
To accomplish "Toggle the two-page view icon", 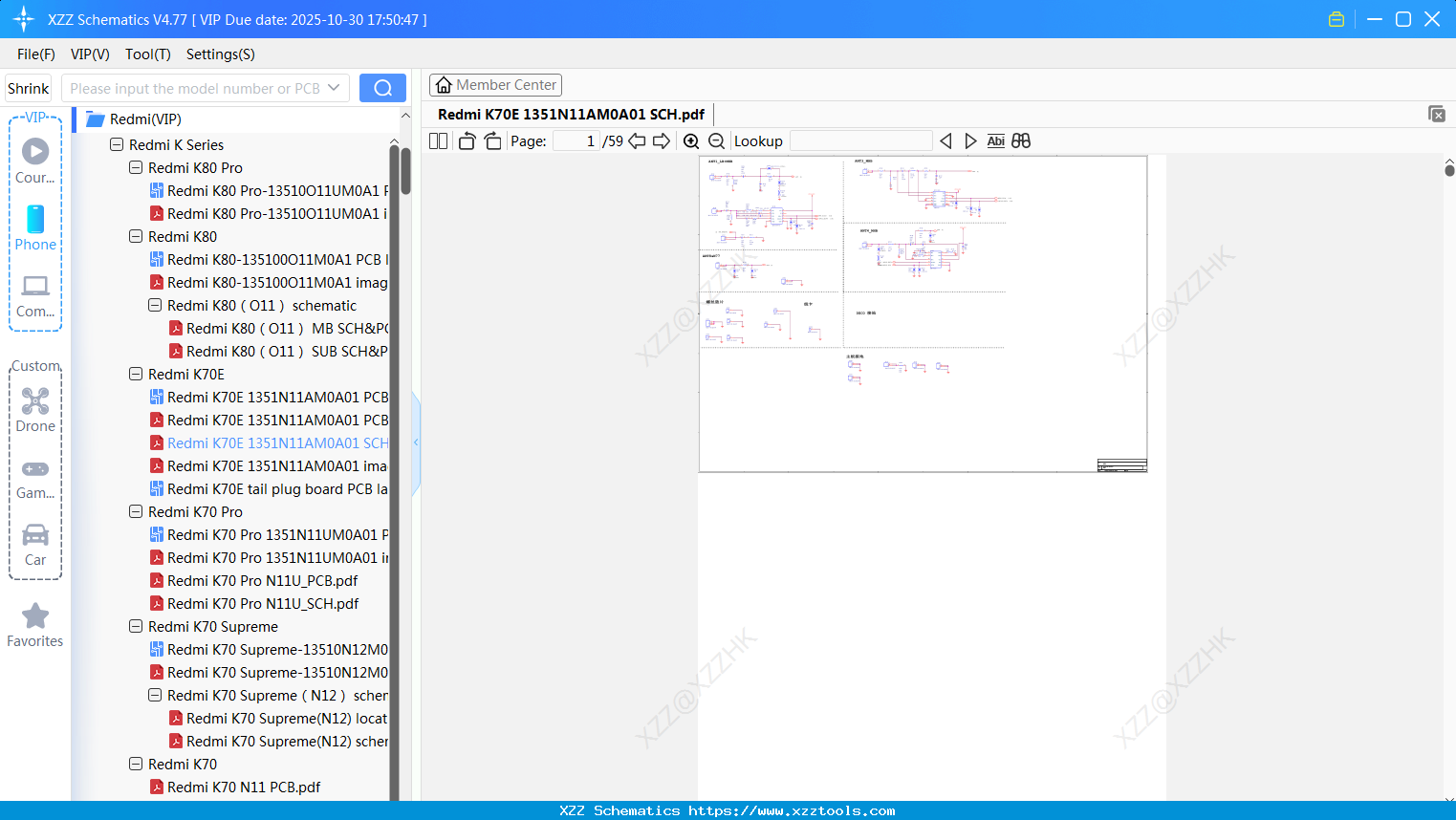I will [x=438, y=140].
